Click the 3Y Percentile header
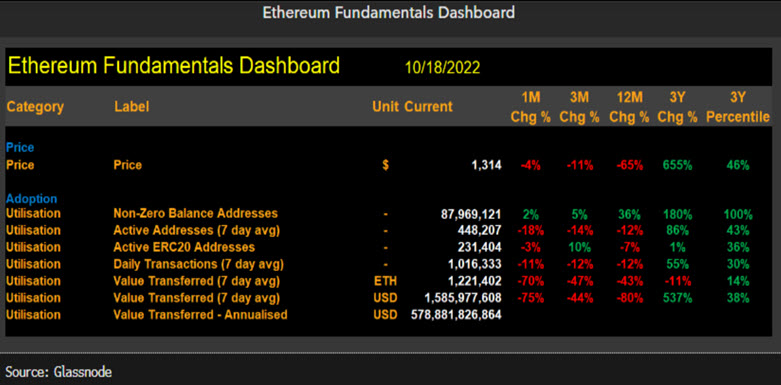 tap(738, 107)
